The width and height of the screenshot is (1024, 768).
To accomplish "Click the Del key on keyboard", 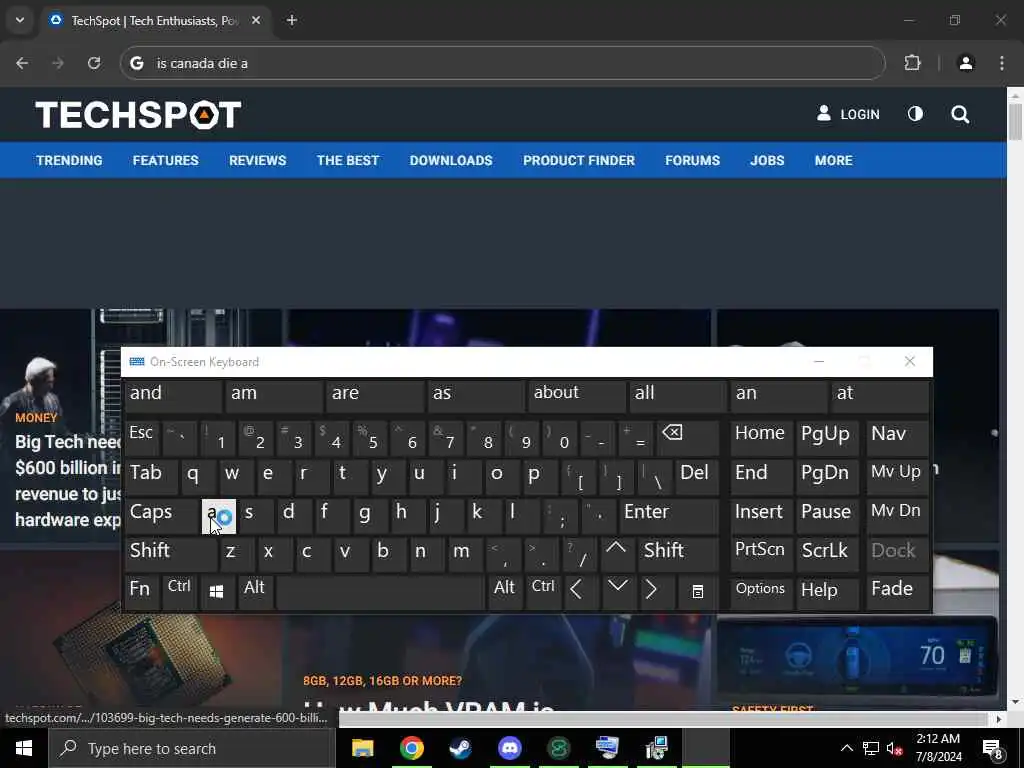I will [697, 476].
